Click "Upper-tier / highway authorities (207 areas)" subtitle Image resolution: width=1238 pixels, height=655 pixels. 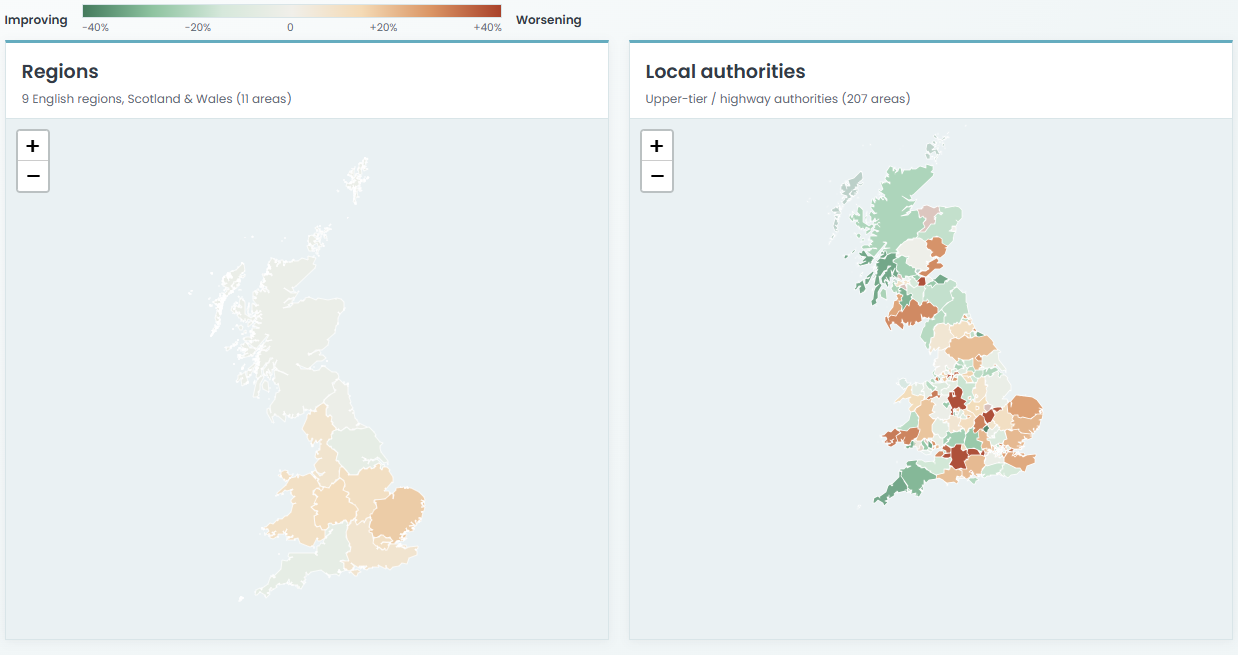tap(778, 99)
